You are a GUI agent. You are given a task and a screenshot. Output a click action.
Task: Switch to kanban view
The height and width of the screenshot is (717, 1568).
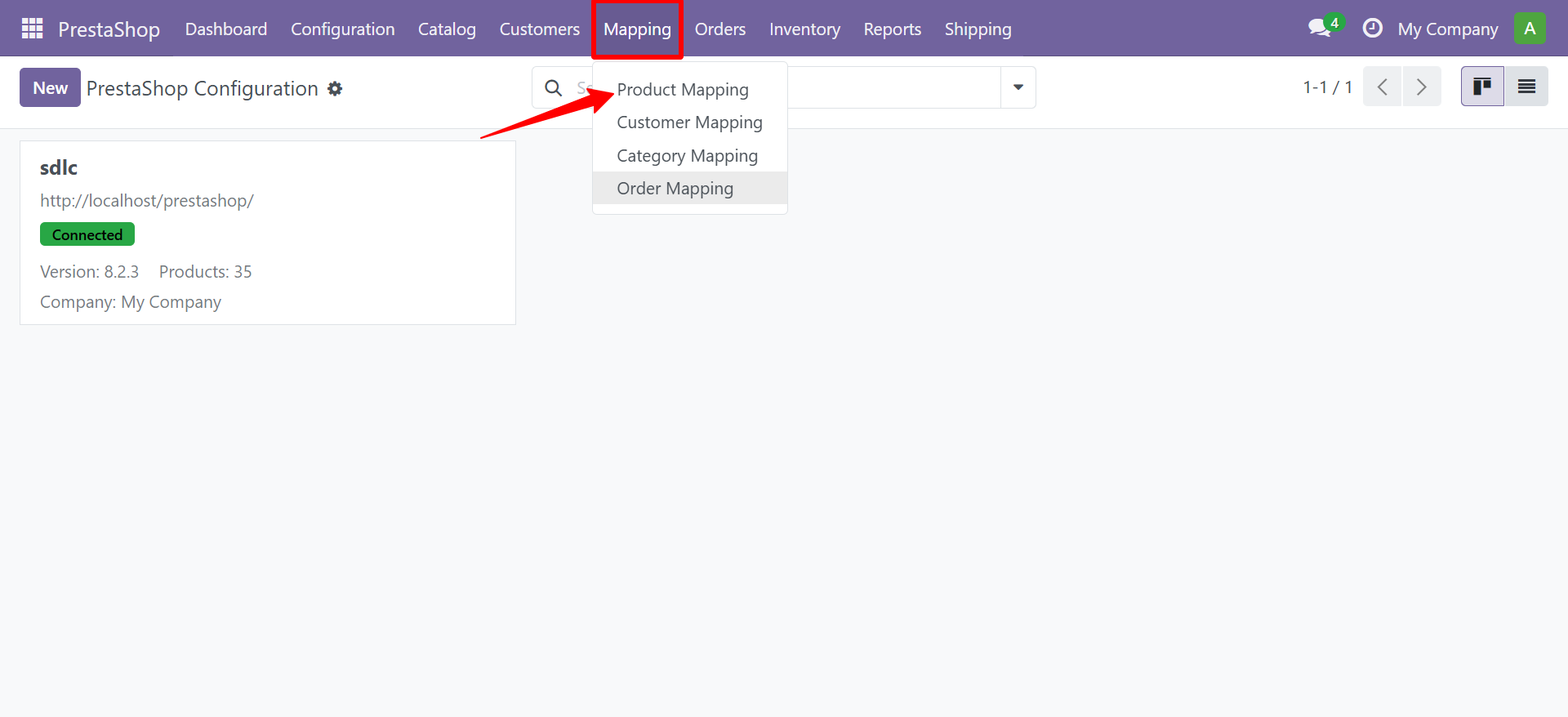point(1482,87)
